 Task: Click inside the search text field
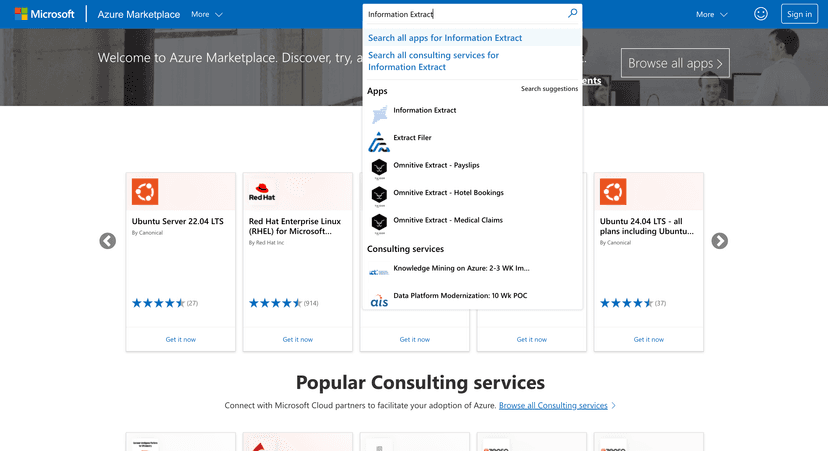(460, 14)
